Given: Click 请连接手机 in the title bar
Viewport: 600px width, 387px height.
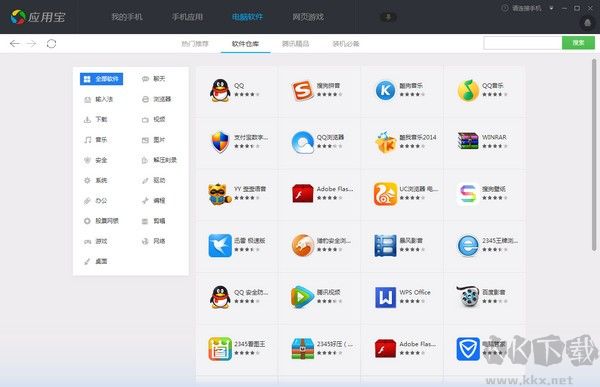Looking at the screenshot, I should (527, 8).
